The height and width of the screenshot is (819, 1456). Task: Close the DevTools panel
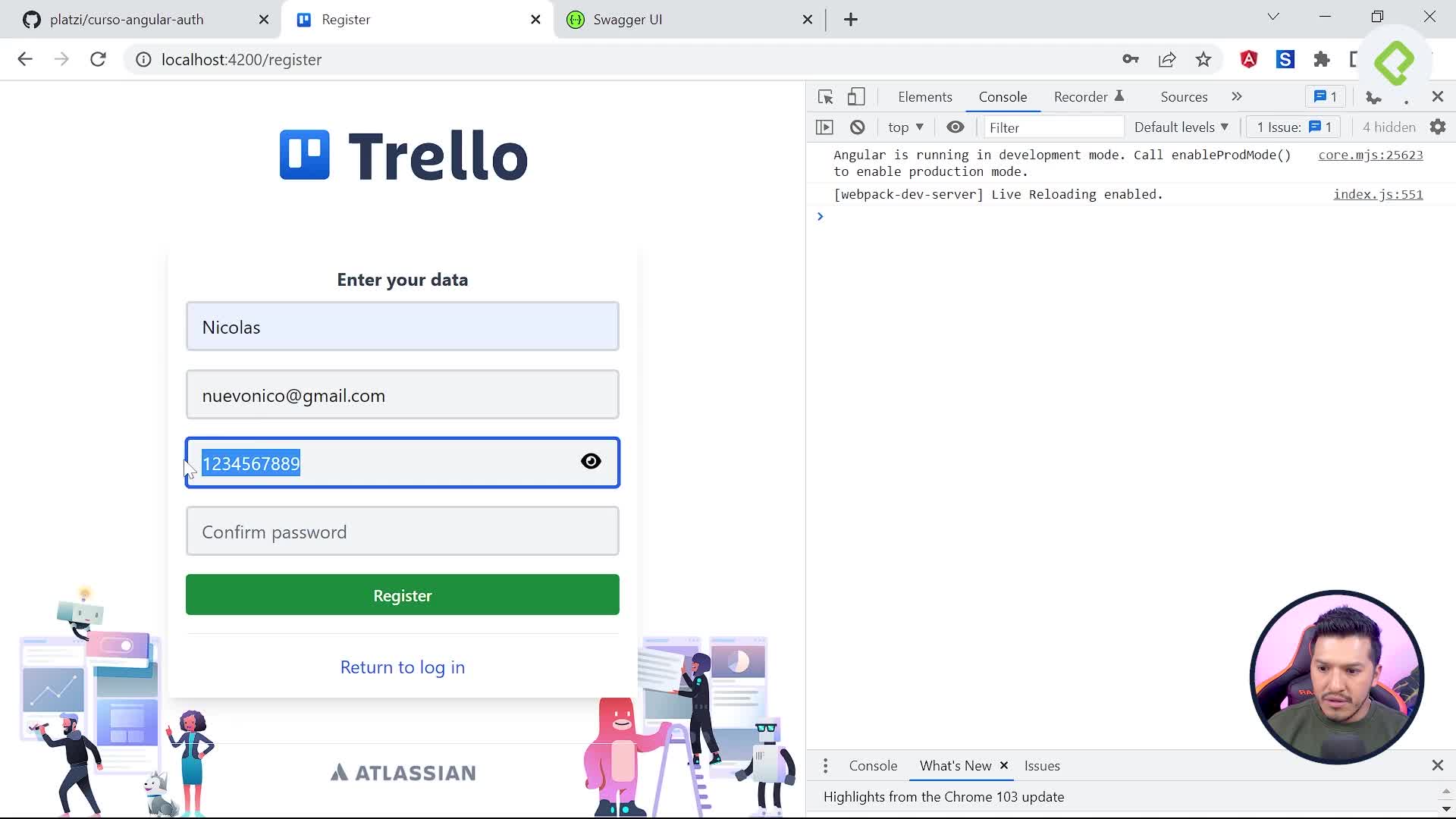coord(1438,97)
